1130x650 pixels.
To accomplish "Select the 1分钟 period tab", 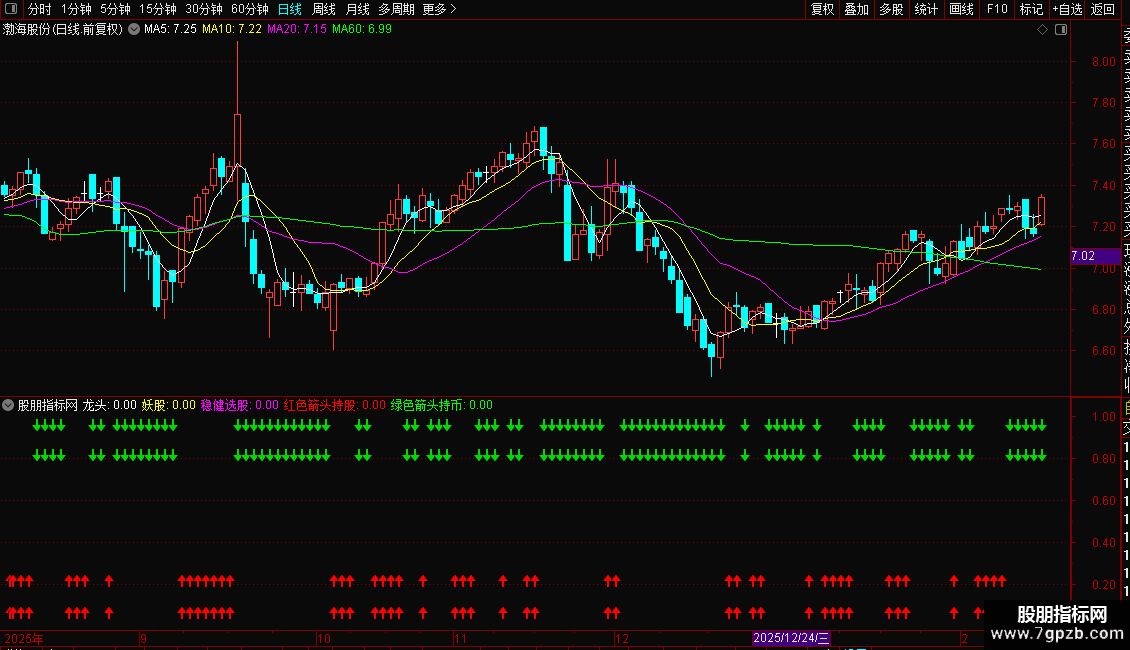I will pos(76,9).
